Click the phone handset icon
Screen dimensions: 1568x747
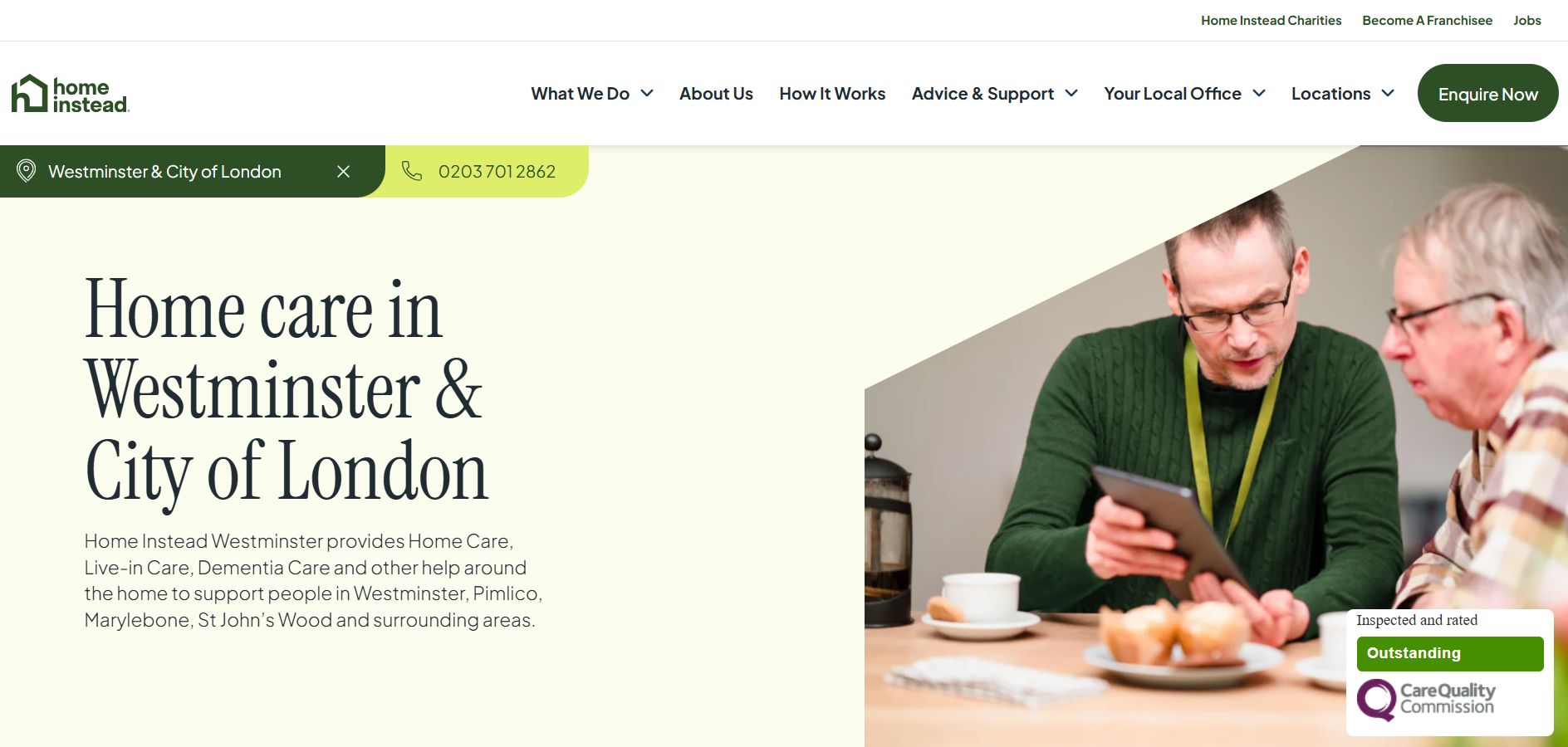412,171
